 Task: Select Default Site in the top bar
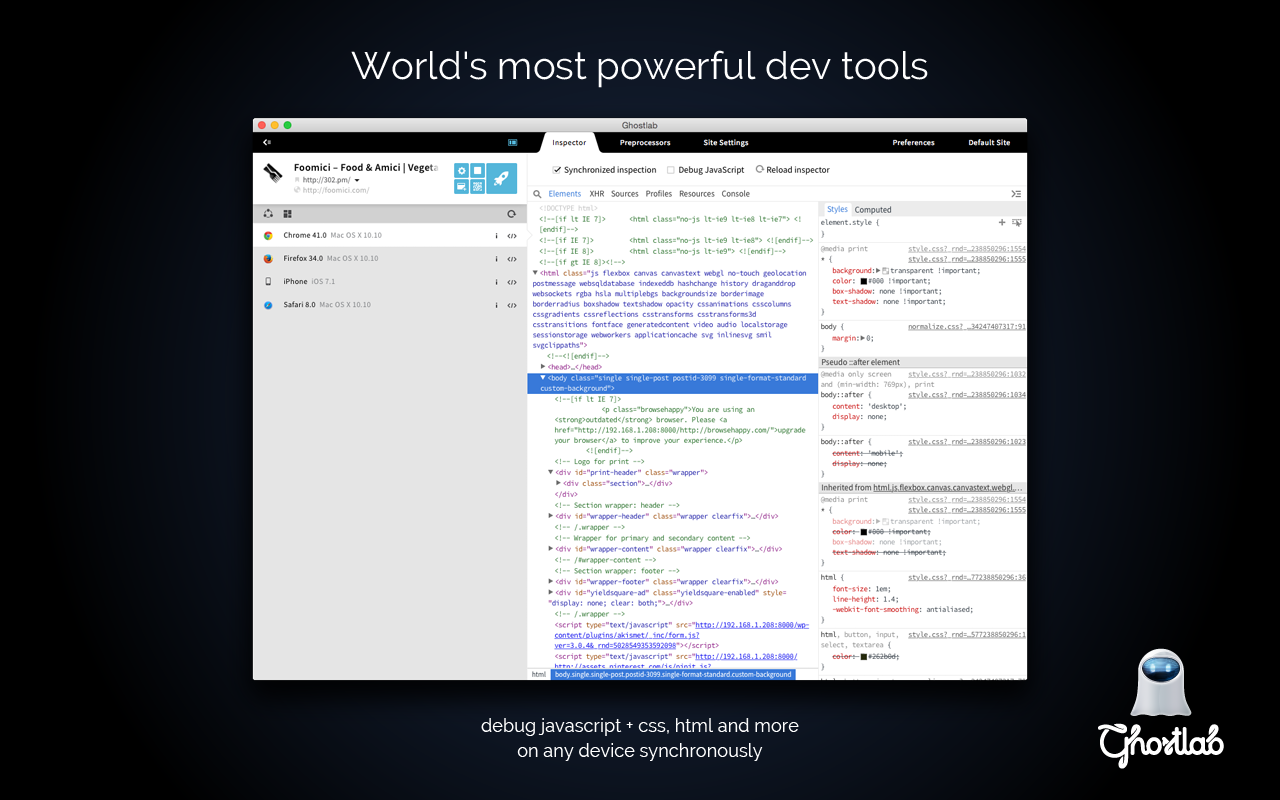989,143
